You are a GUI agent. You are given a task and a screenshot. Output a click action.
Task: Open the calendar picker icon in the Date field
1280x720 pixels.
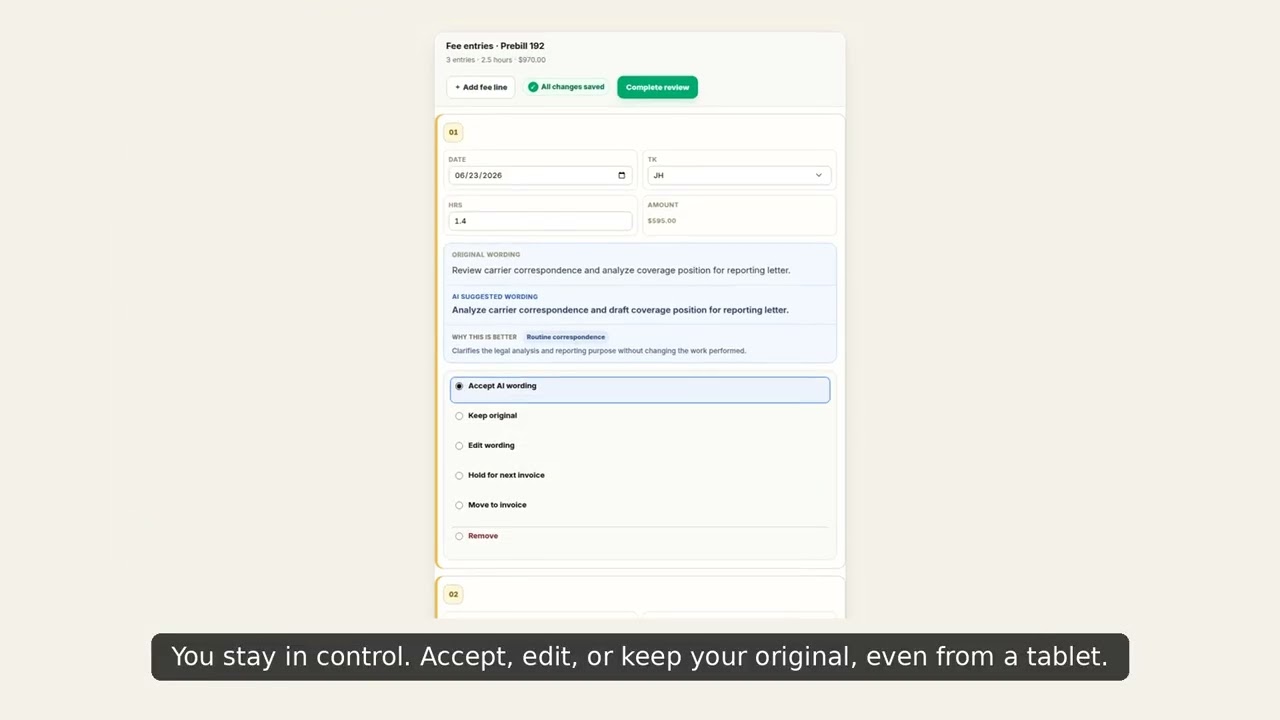[x=621, y=175]
